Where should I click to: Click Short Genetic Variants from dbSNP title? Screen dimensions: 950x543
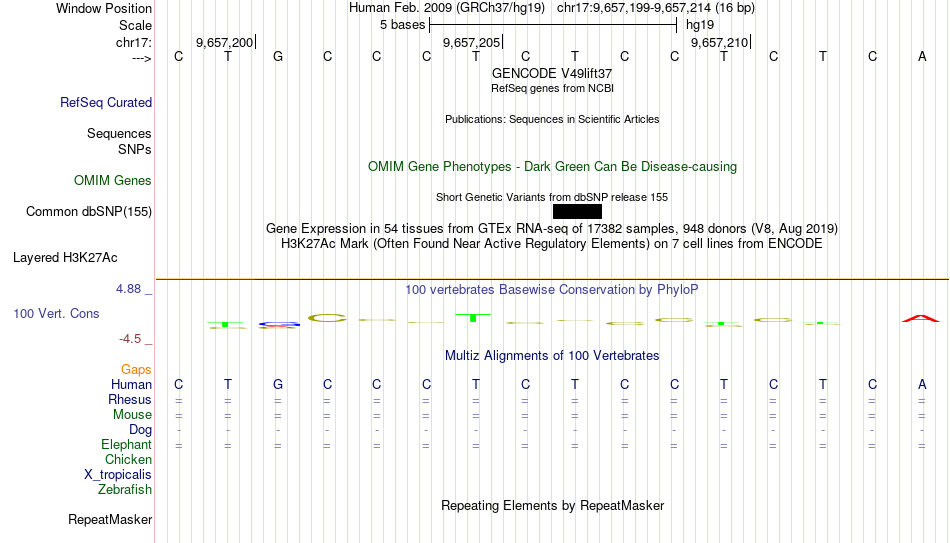click(x=552, y=198)
